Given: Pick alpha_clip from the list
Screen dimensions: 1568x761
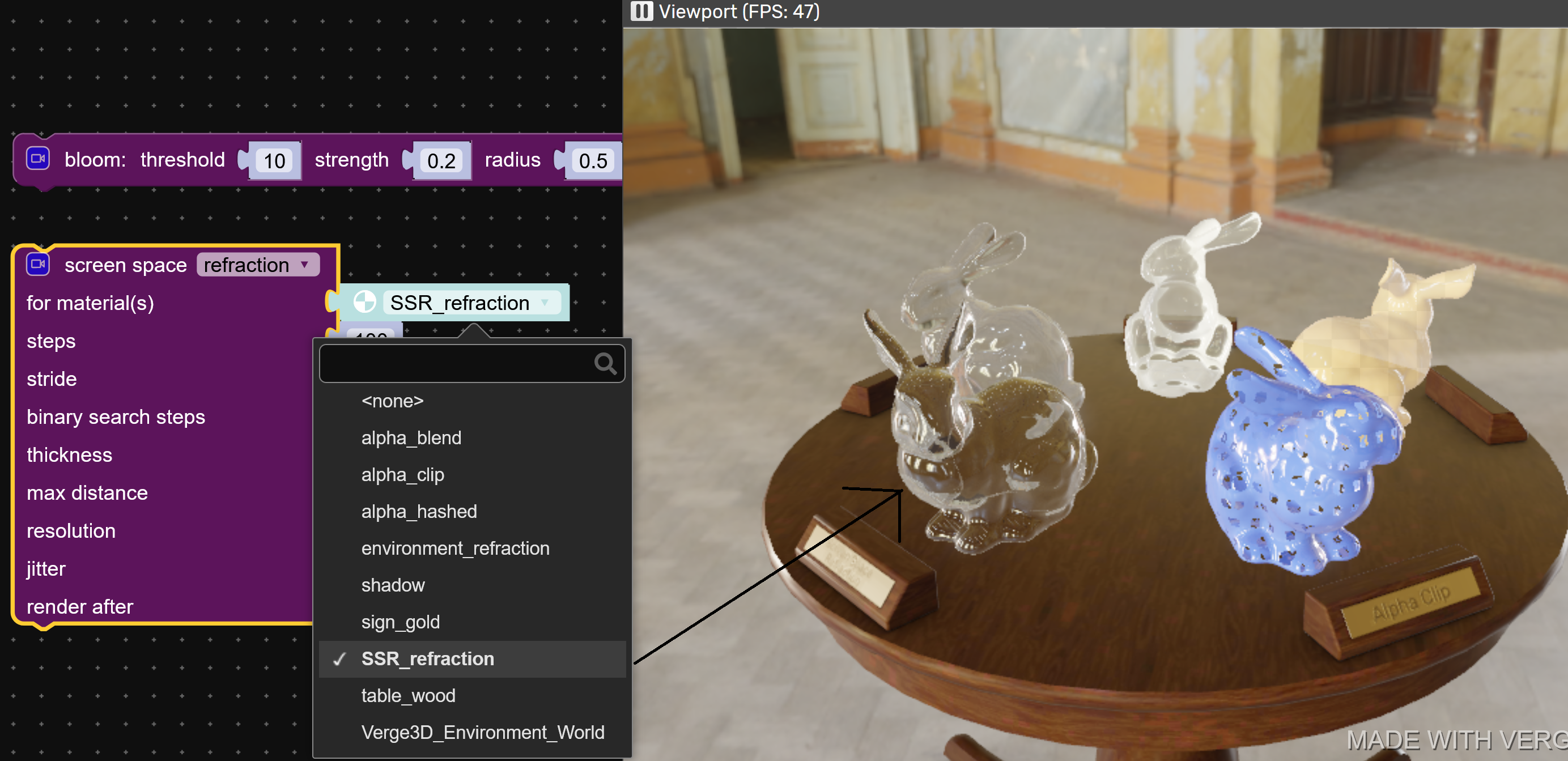Looking at the screenshot, I should tap(402, 475).
